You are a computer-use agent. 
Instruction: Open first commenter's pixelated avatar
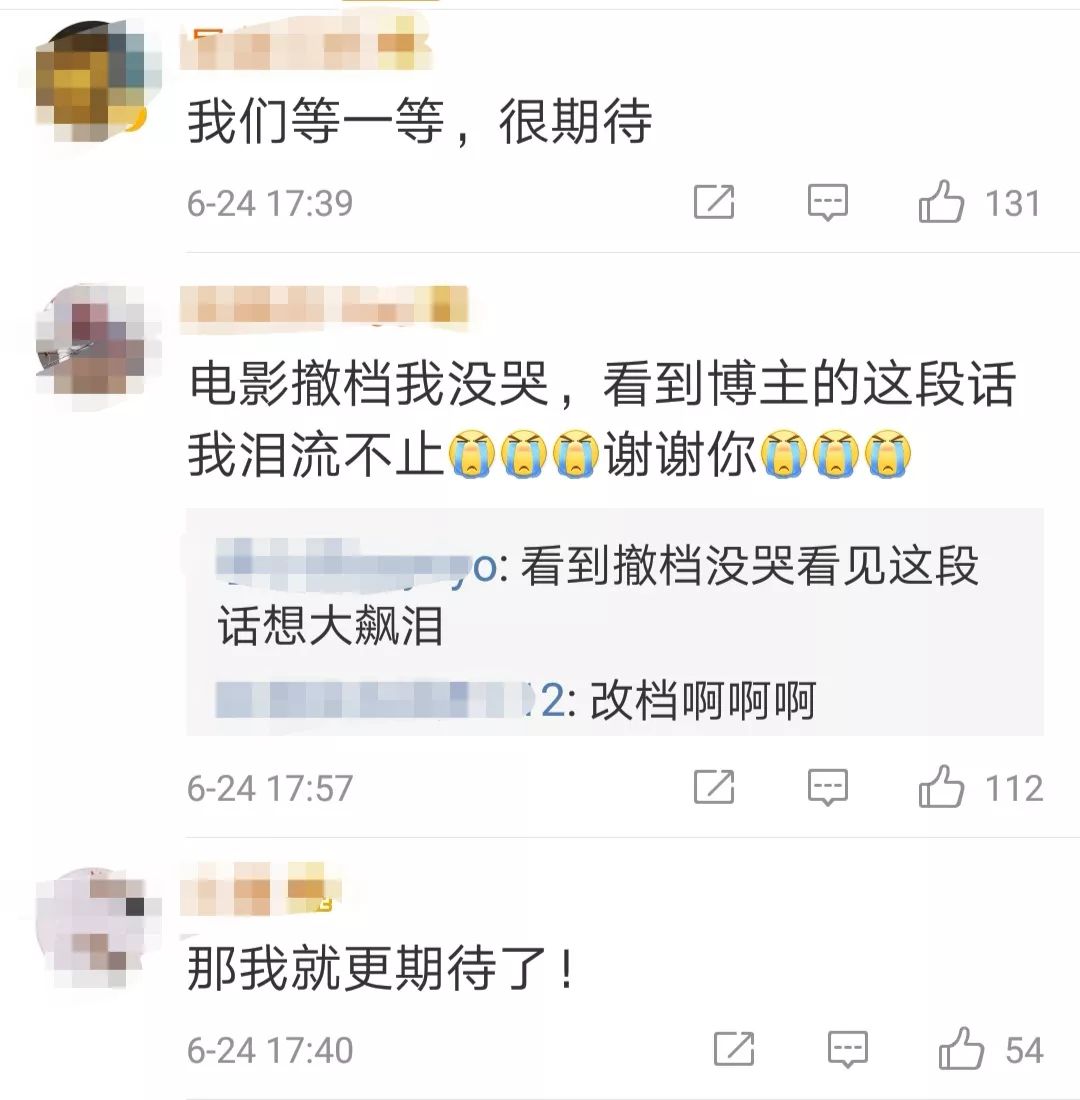coord(90,81)
